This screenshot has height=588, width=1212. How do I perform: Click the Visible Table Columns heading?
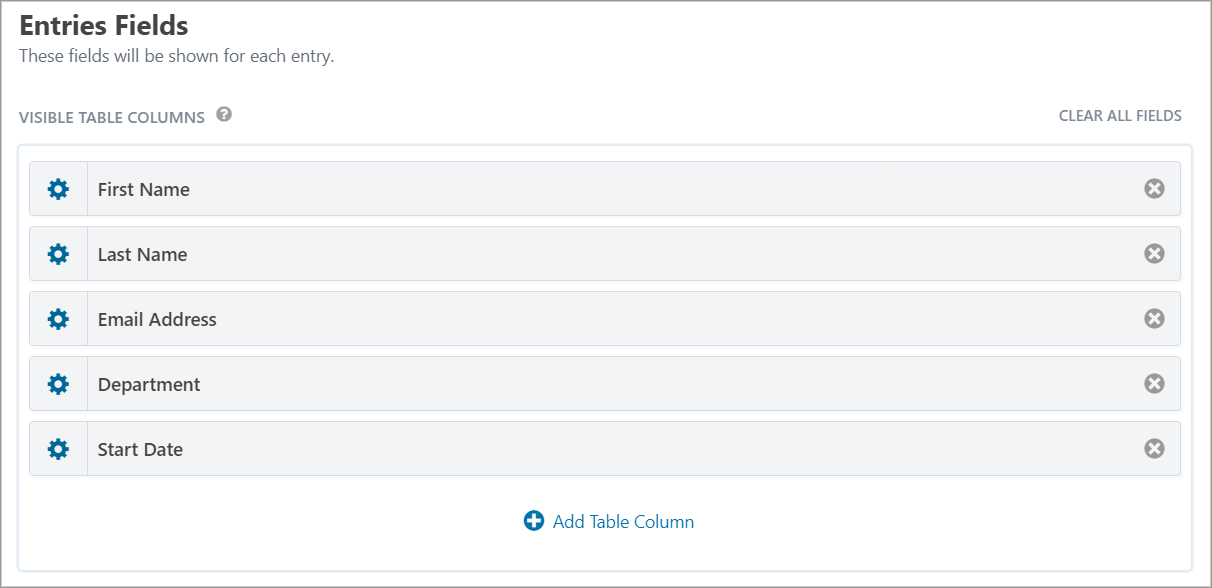pos(112,118)
